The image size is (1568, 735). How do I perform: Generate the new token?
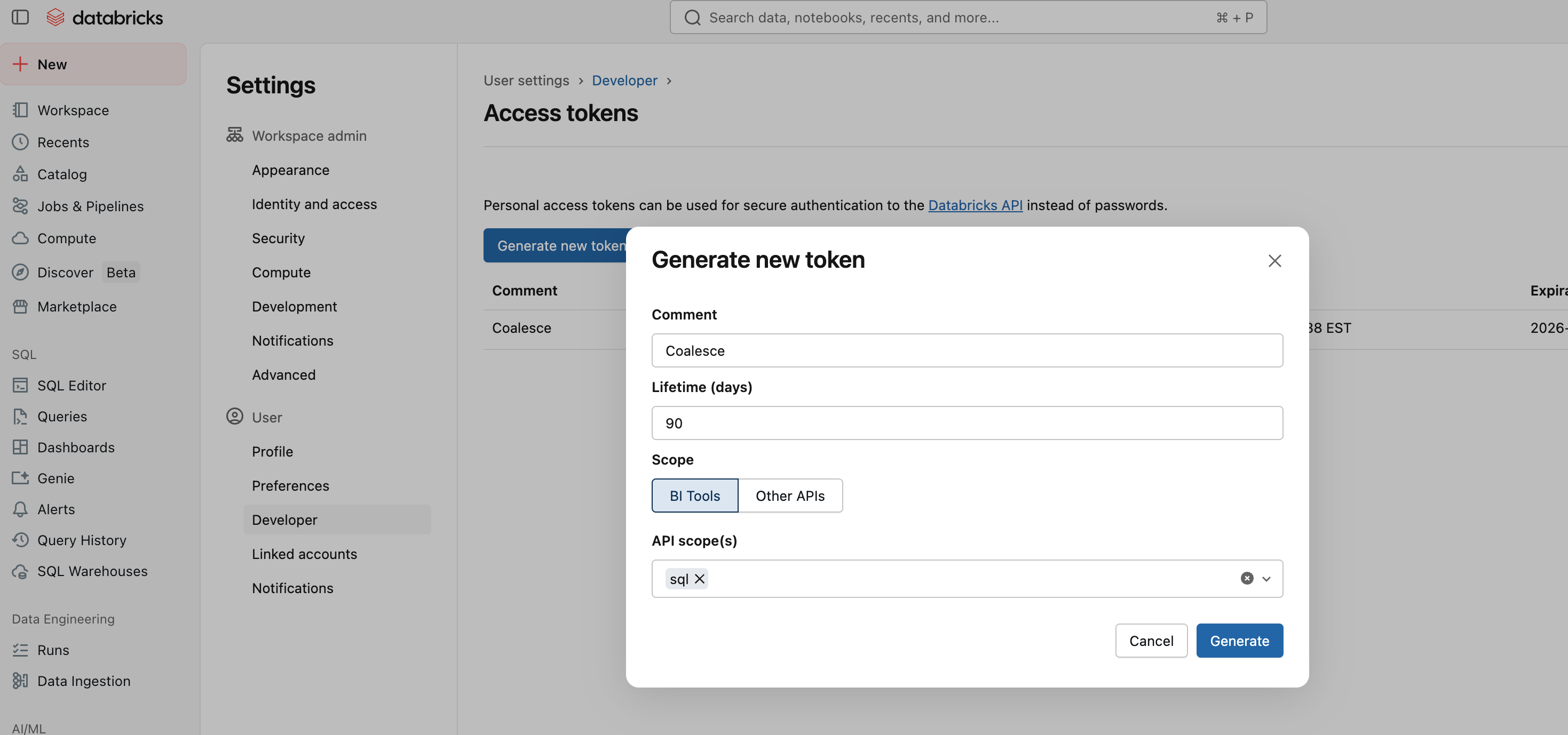(x=1239, y=640)
